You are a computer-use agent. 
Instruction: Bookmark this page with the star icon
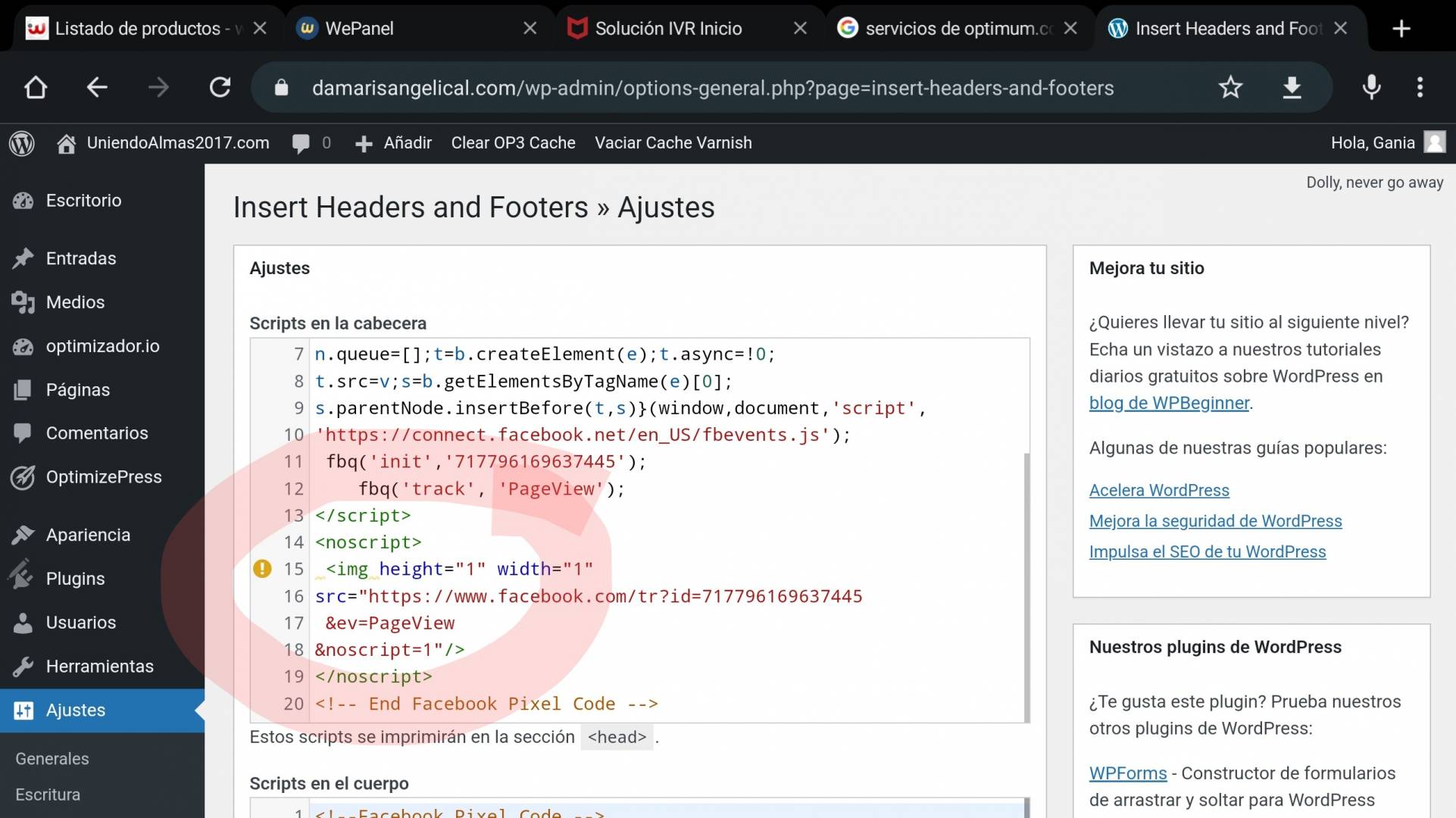point(1230,88)
